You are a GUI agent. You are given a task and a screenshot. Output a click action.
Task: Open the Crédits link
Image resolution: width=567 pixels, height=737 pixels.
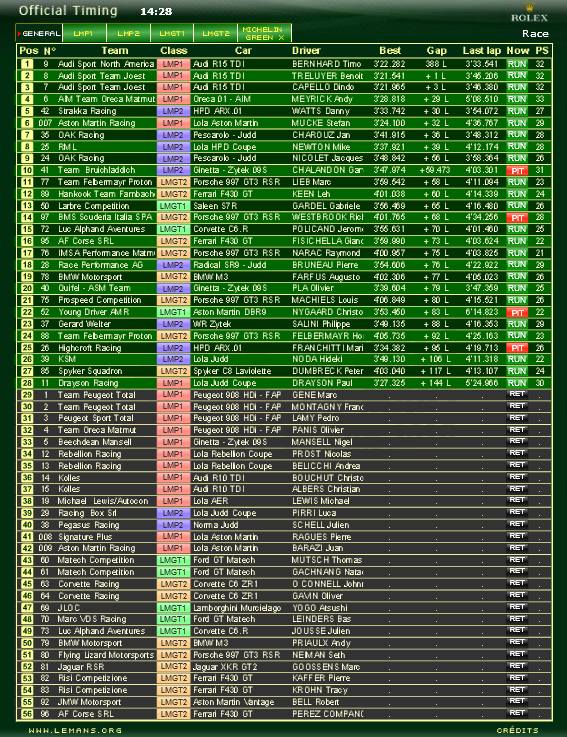(x=517, y=730)
